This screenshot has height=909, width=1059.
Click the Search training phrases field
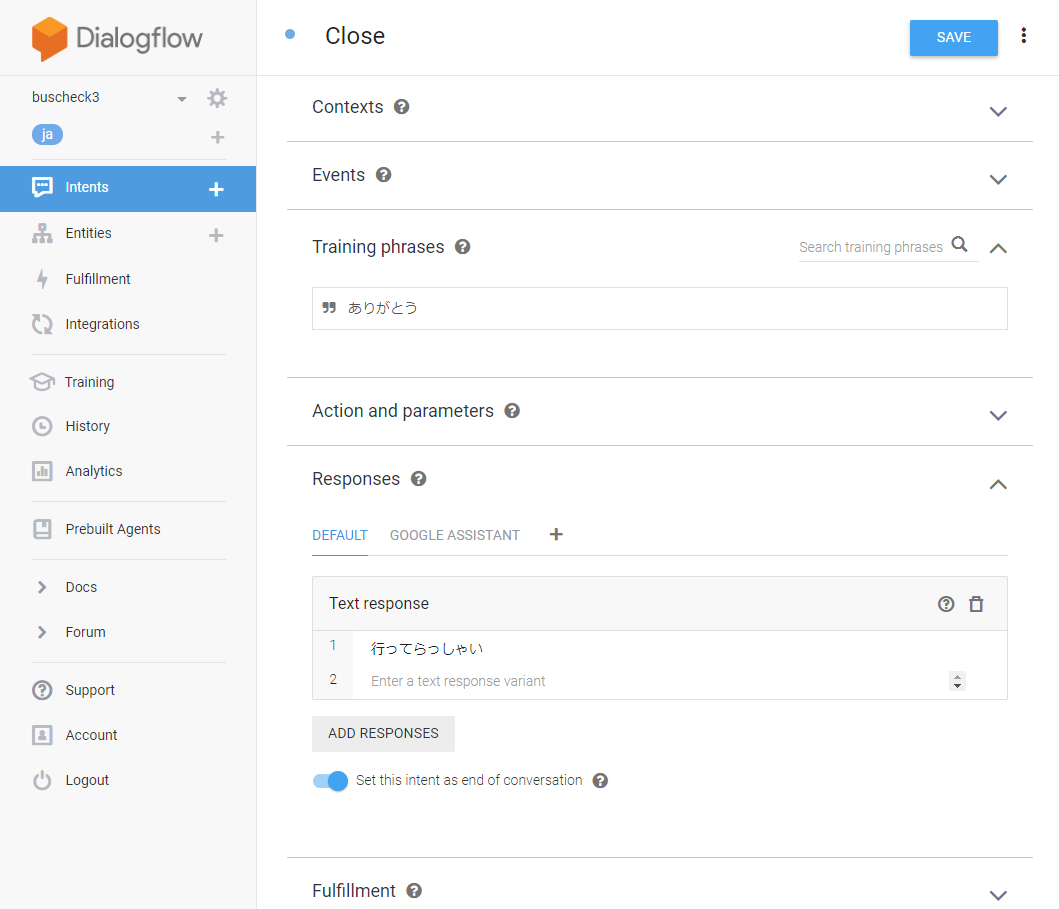(x=871, y=247)
